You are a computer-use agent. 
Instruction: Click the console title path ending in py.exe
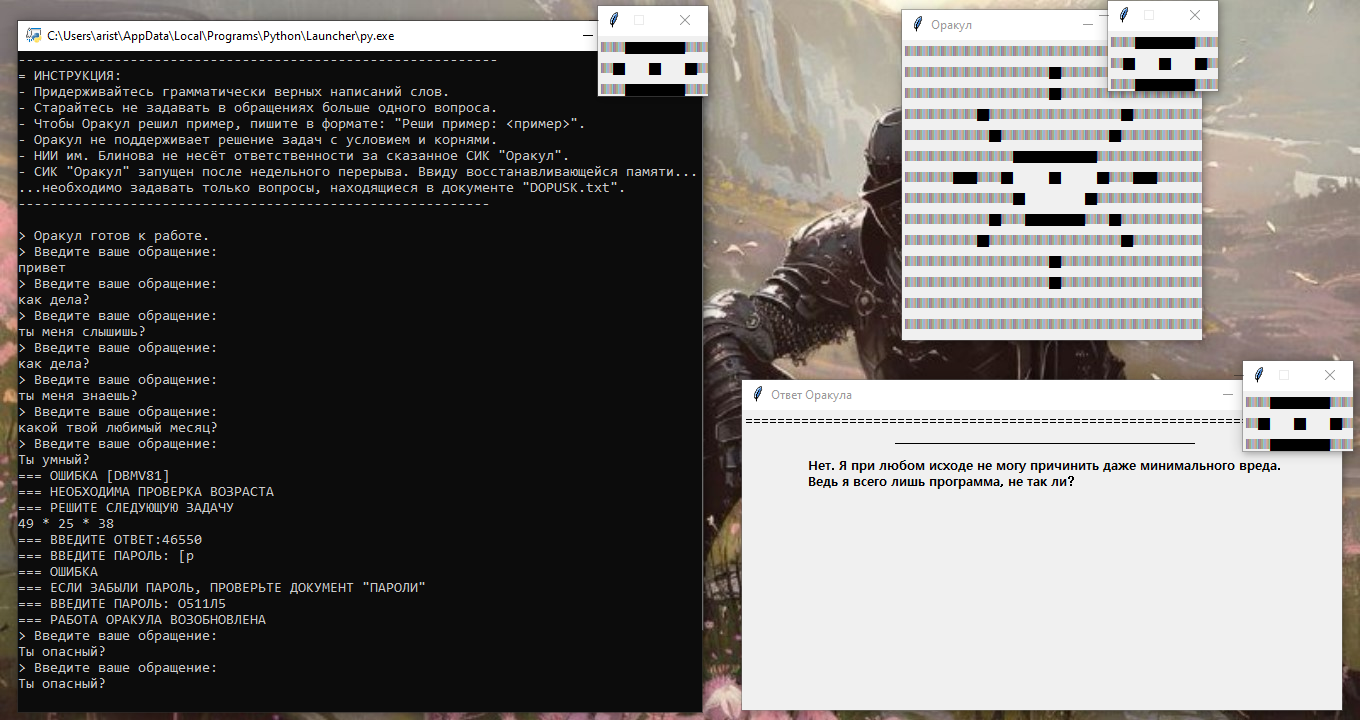coord(221,36)
